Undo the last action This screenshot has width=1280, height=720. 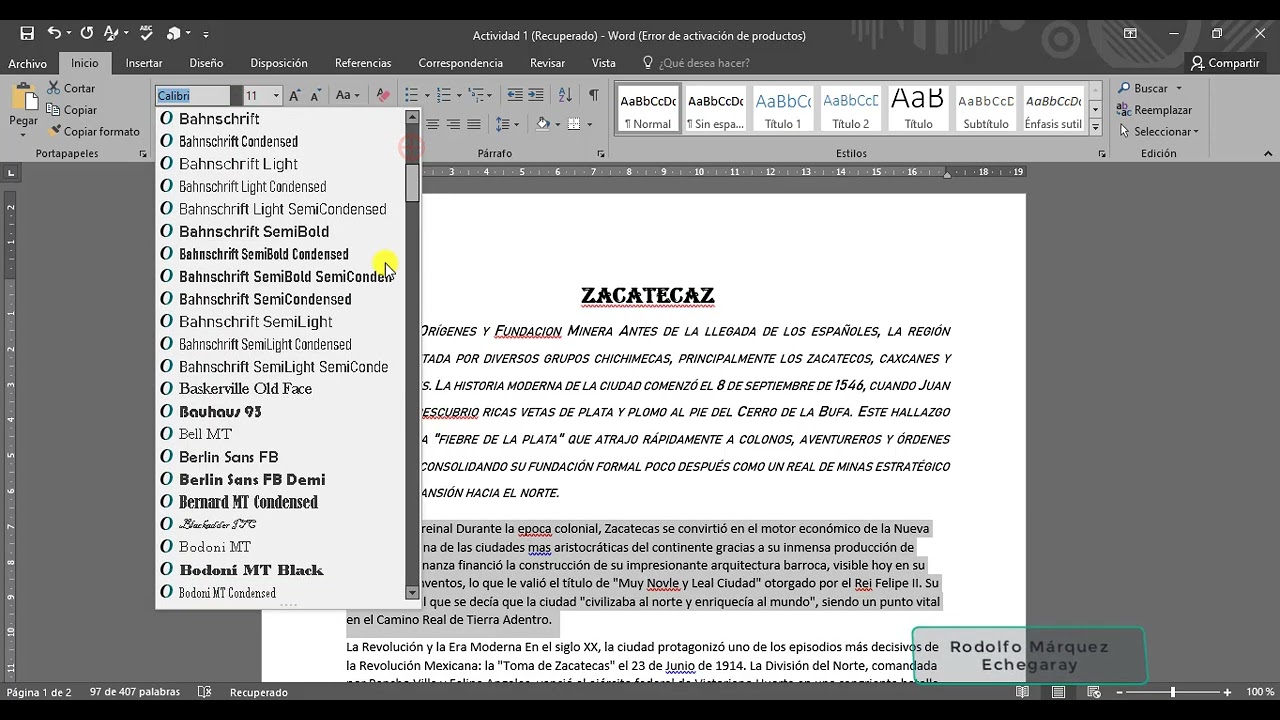(54, 33)
